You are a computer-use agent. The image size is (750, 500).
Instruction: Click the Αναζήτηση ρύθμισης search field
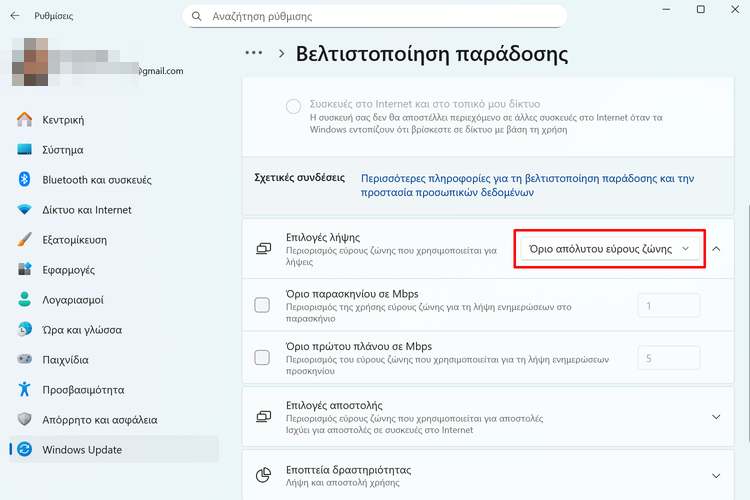click(x=375, y=17)
